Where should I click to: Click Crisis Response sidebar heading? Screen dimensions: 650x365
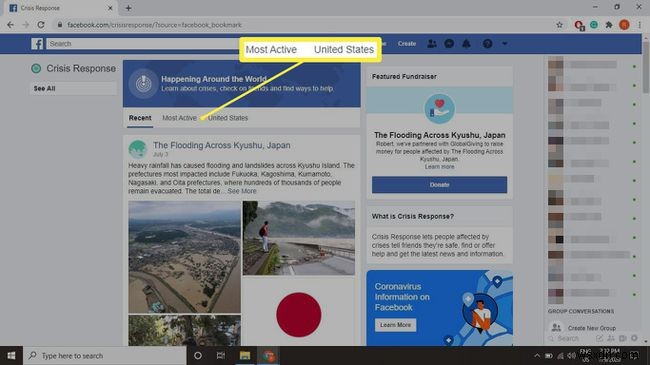[x=81, y=68]
